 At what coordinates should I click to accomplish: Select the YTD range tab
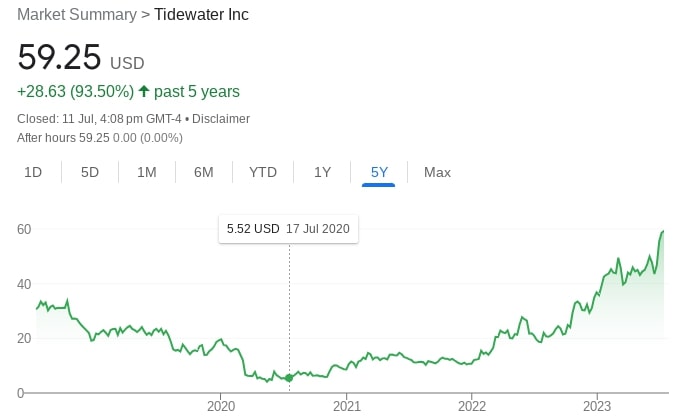pyautogui.click(x=263, y=172)
